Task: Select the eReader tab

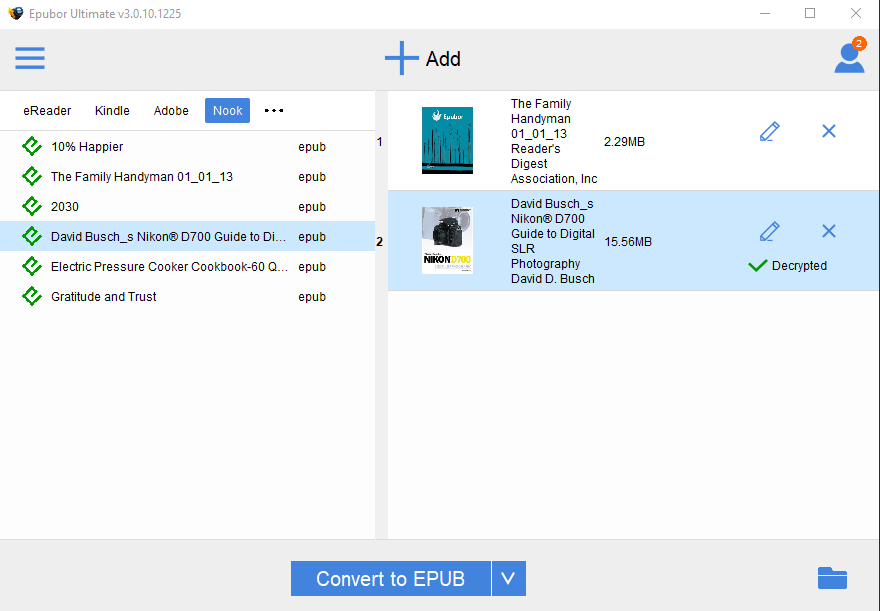Action: (x=47, y=111)
